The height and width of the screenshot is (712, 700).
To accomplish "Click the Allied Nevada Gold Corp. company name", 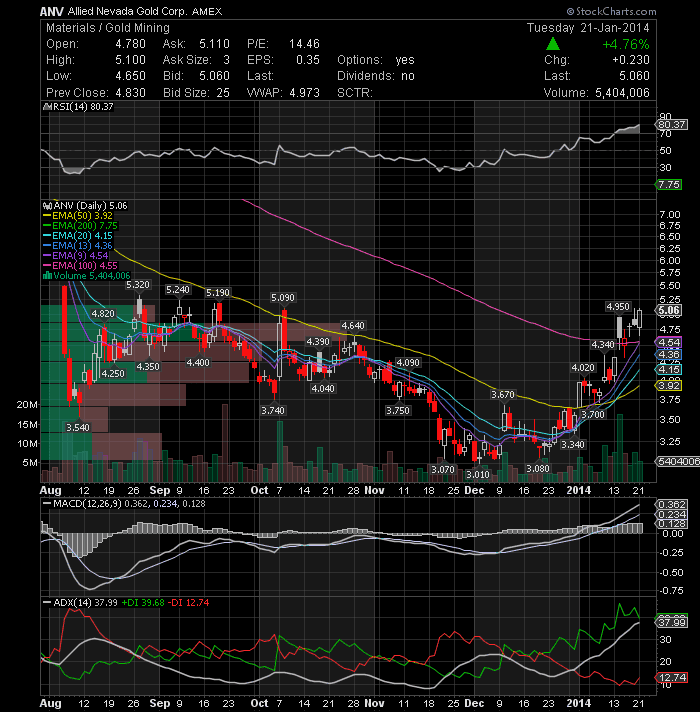I will [128, 11].
